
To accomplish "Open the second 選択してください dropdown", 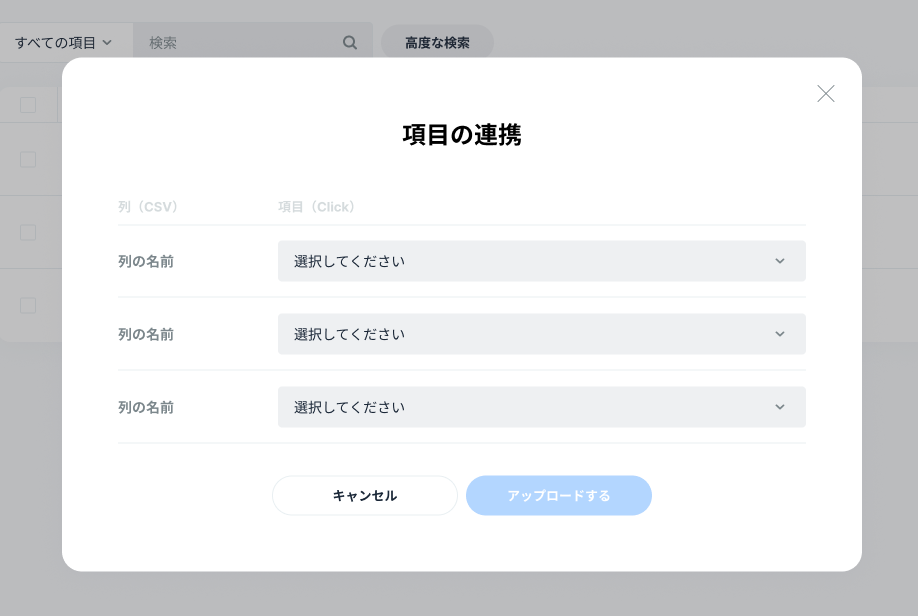I will 542,334.
